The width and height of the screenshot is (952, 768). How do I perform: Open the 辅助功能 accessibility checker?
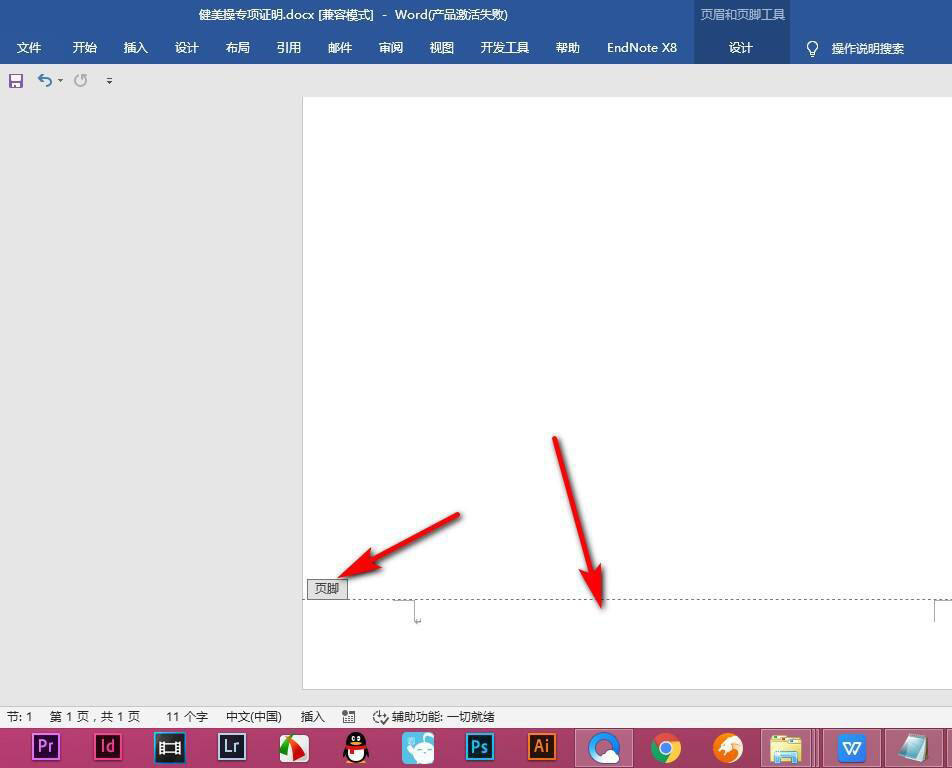[430, 716]
